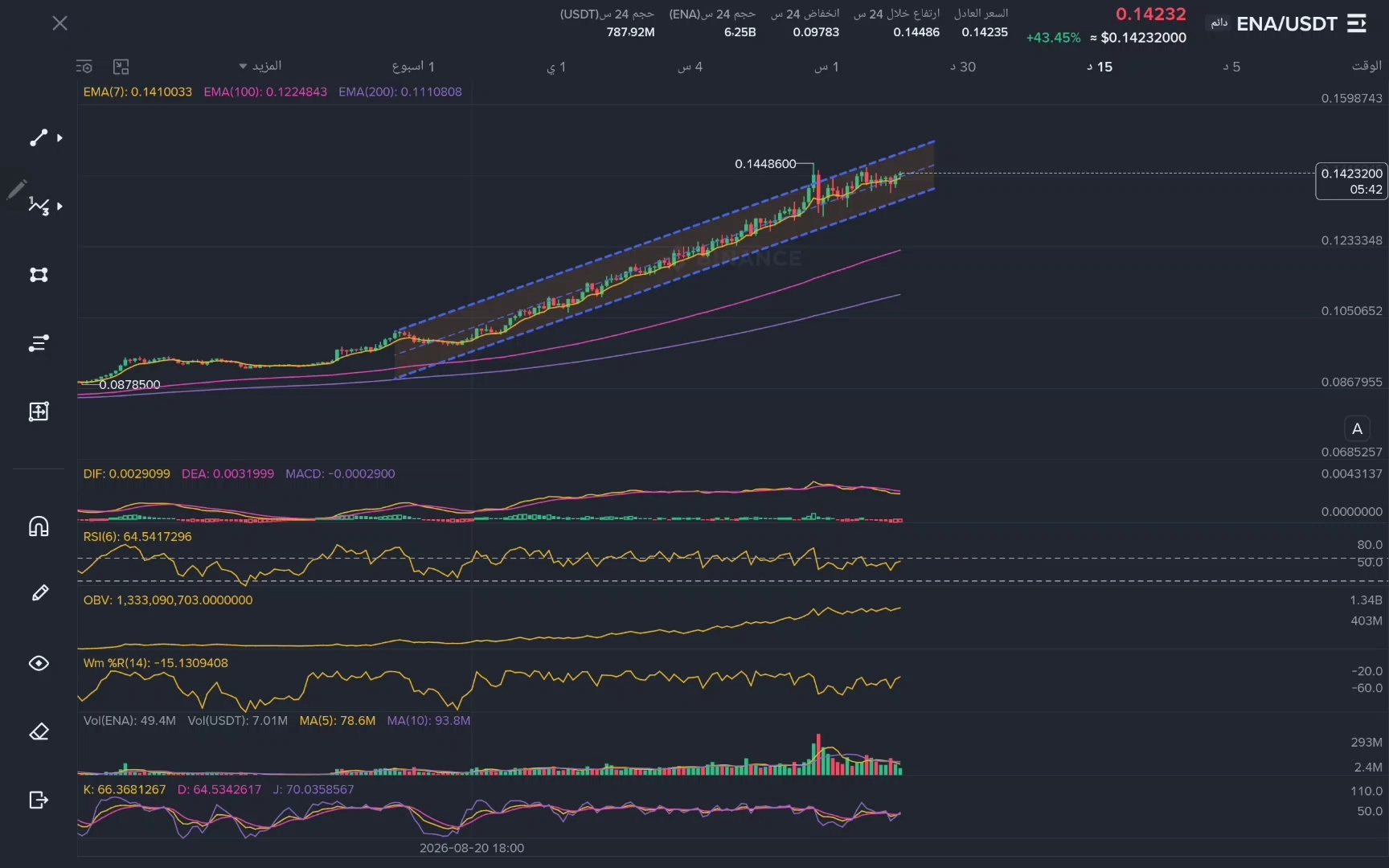Click the K 66.3681267 label
Viewport: 1389px width, 868px height.
[x=125, y=789]
